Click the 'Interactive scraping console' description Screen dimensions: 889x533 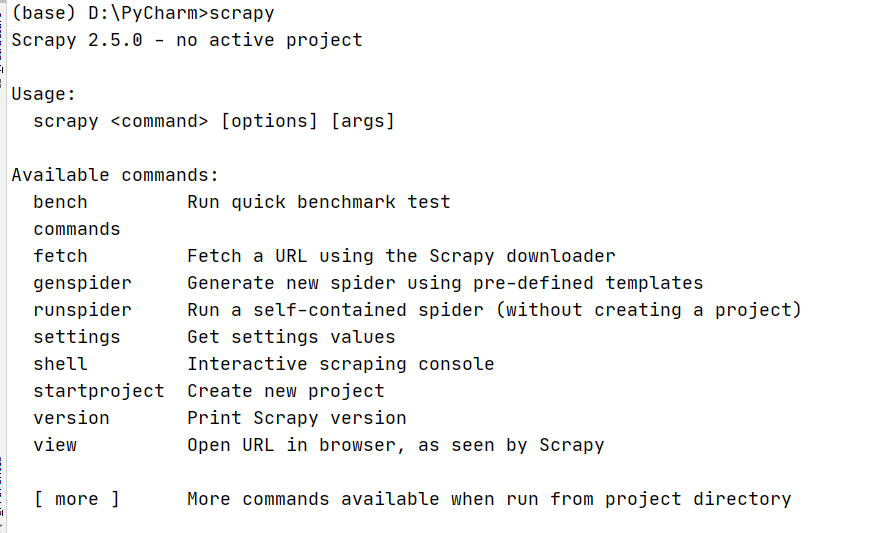pyautogui.click(x=341, y=364)
